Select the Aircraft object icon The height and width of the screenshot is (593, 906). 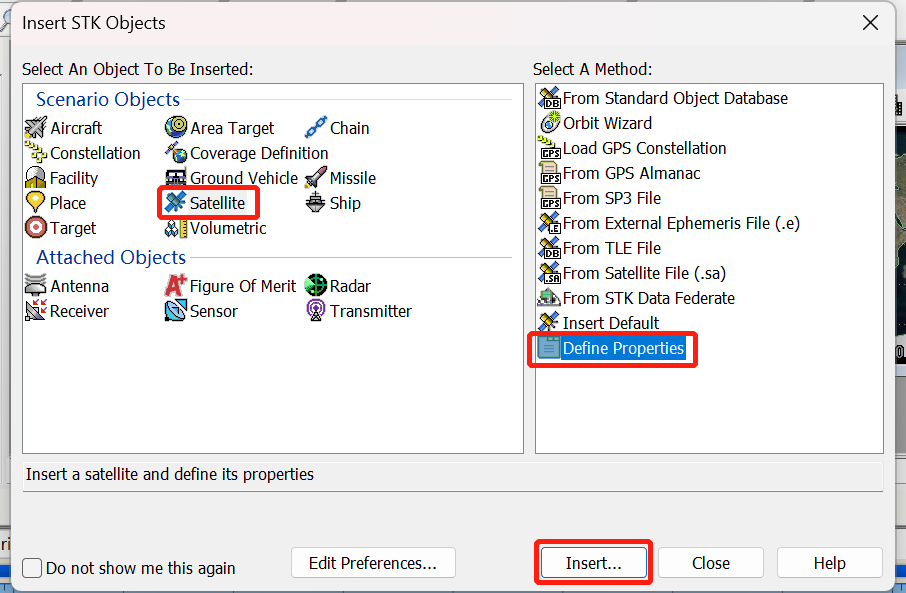36,128
